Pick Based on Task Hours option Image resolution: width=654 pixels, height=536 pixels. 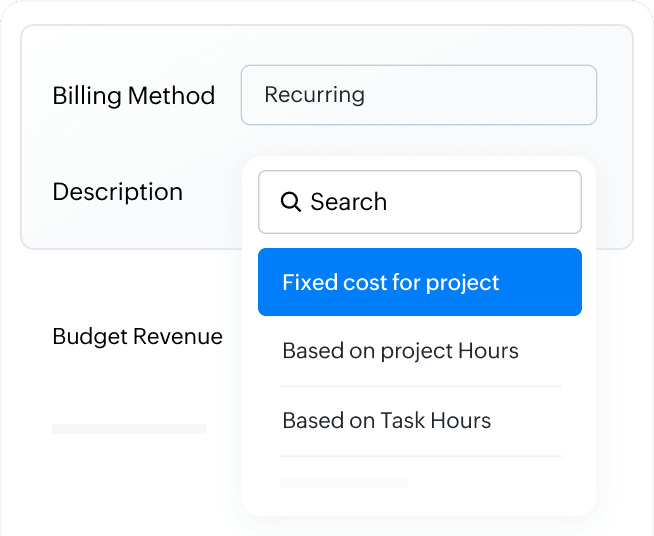387,420
